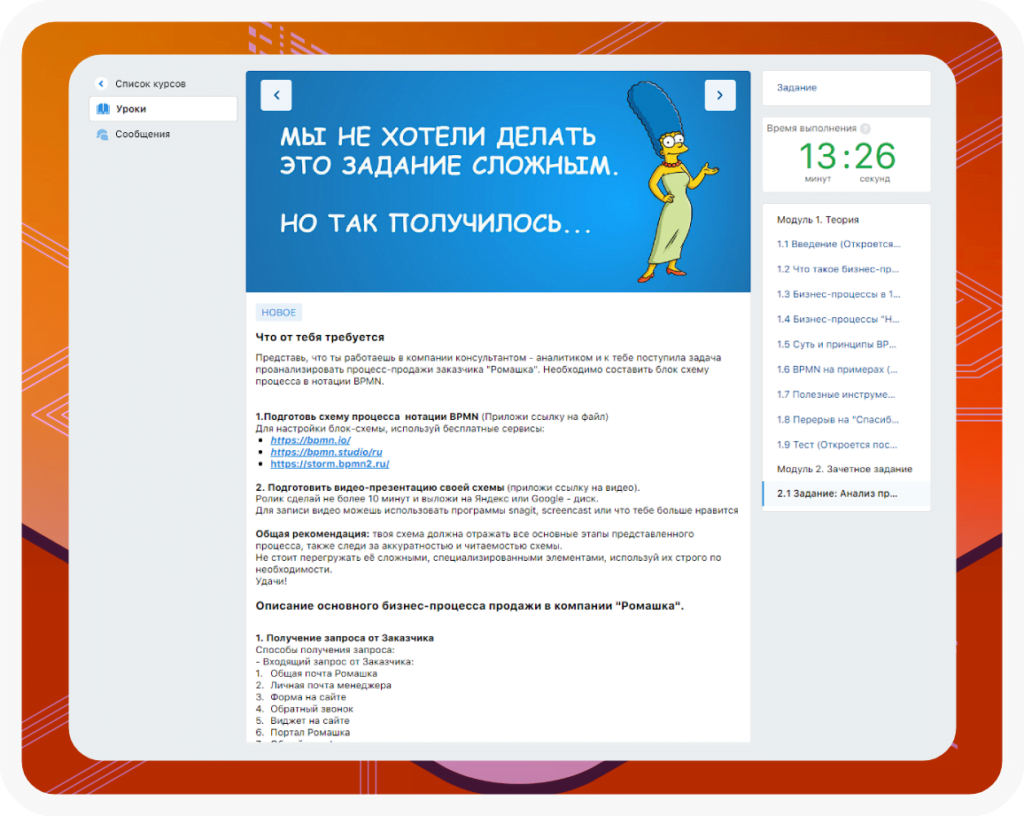Click banner text НО ТАК ПОЛУЧИЛОСЬ...
This screenshot has height=816, width=1024.
coord(436,223)
